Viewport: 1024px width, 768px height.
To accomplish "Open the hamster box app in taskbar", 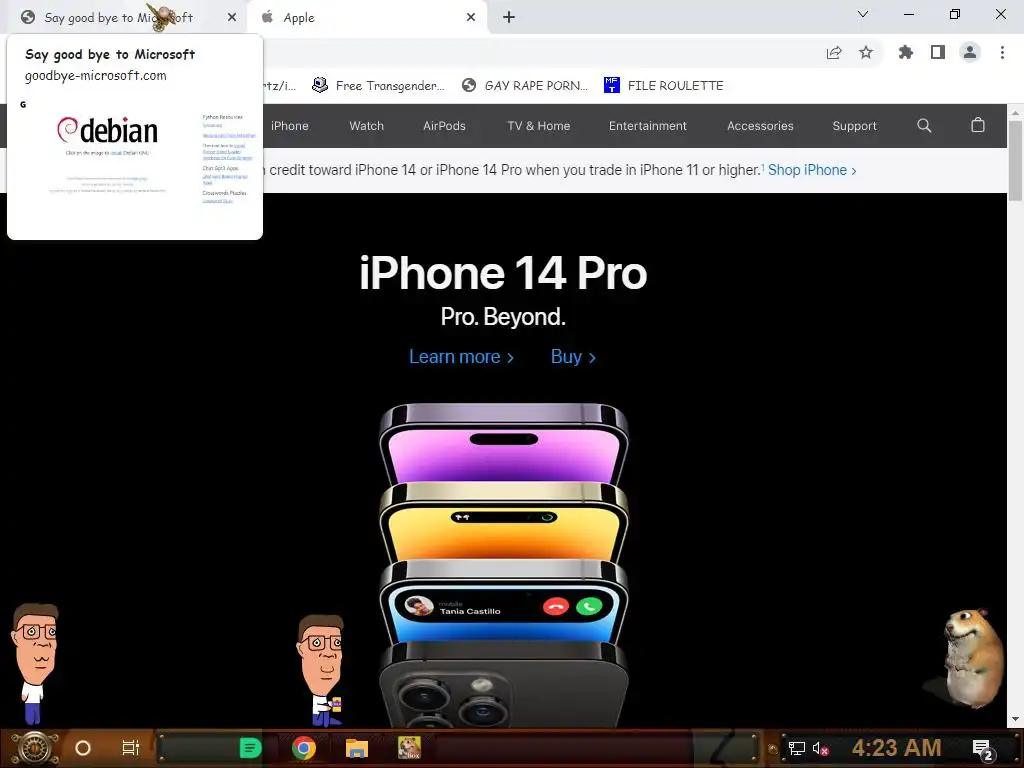I will pos(409,748).
